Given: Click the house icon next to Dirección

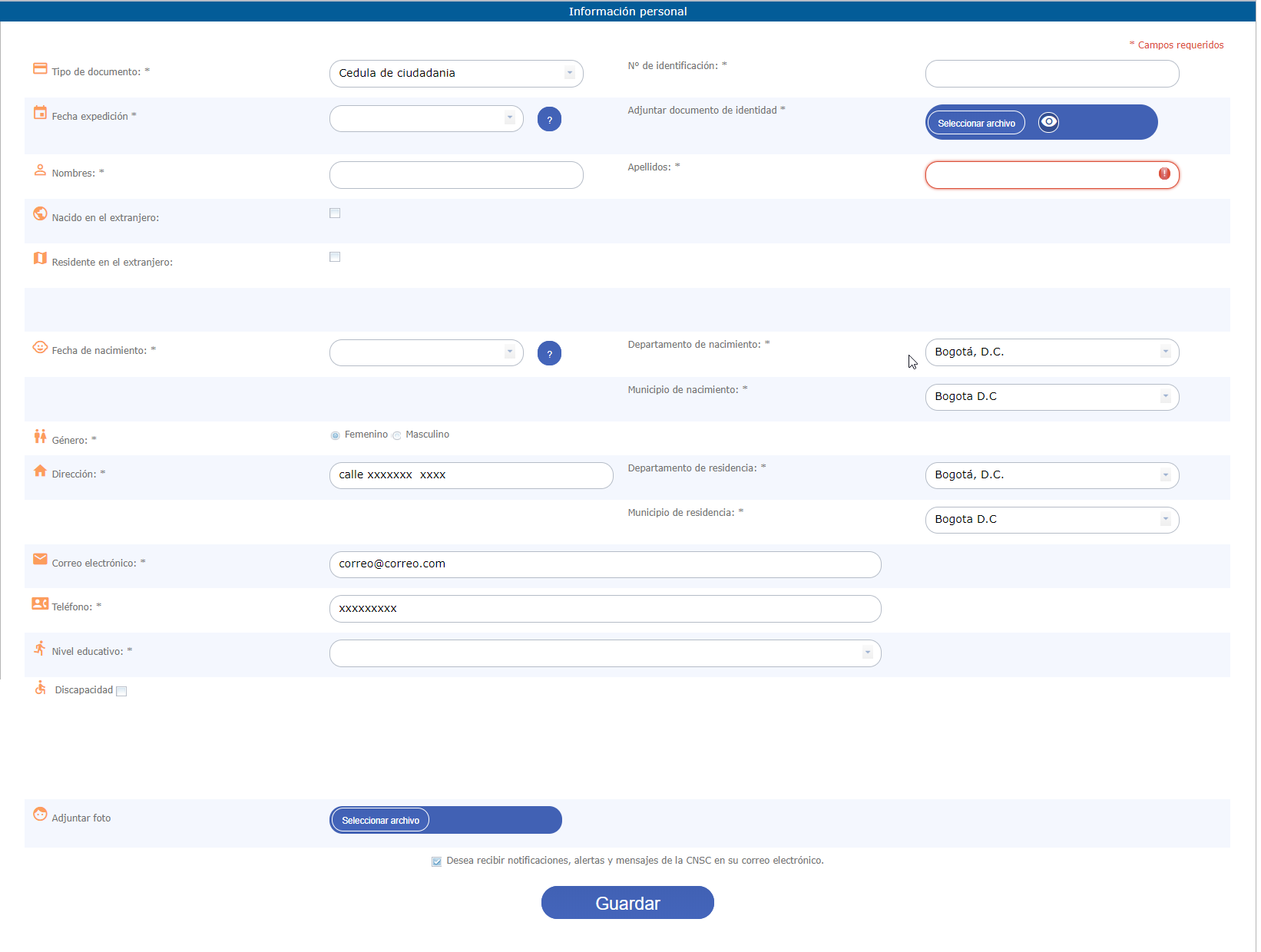Looking at the screenshot, I should (x=40, y=471).
